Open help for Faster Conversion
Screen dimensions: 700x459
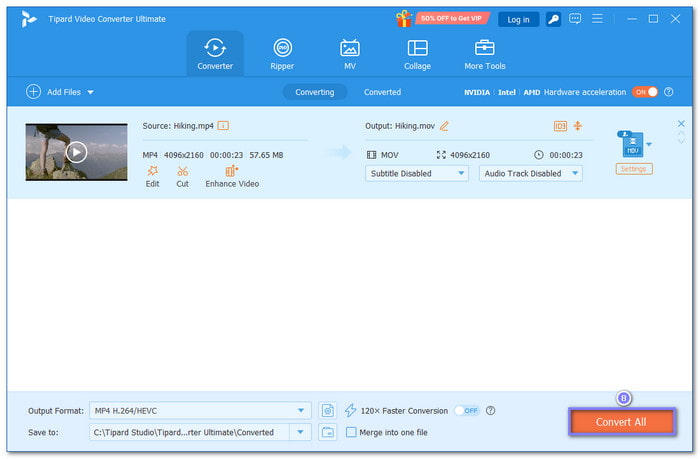point(490,410)
